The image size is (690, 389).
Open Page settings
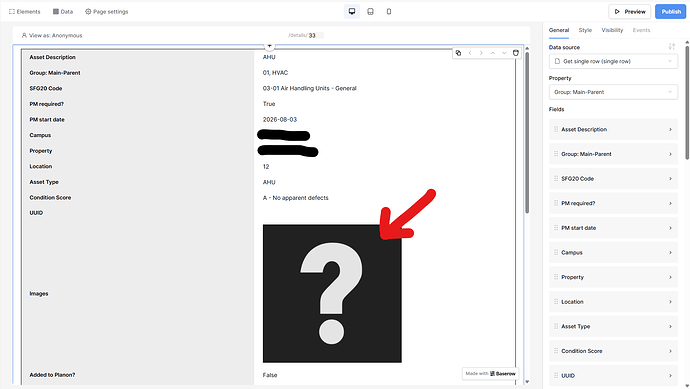click(x=106, y=12)
